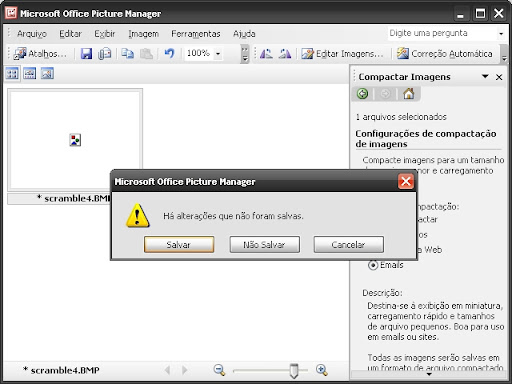Apply Correção Automática to image
512x384 pixels.
(x=444, y=54)
